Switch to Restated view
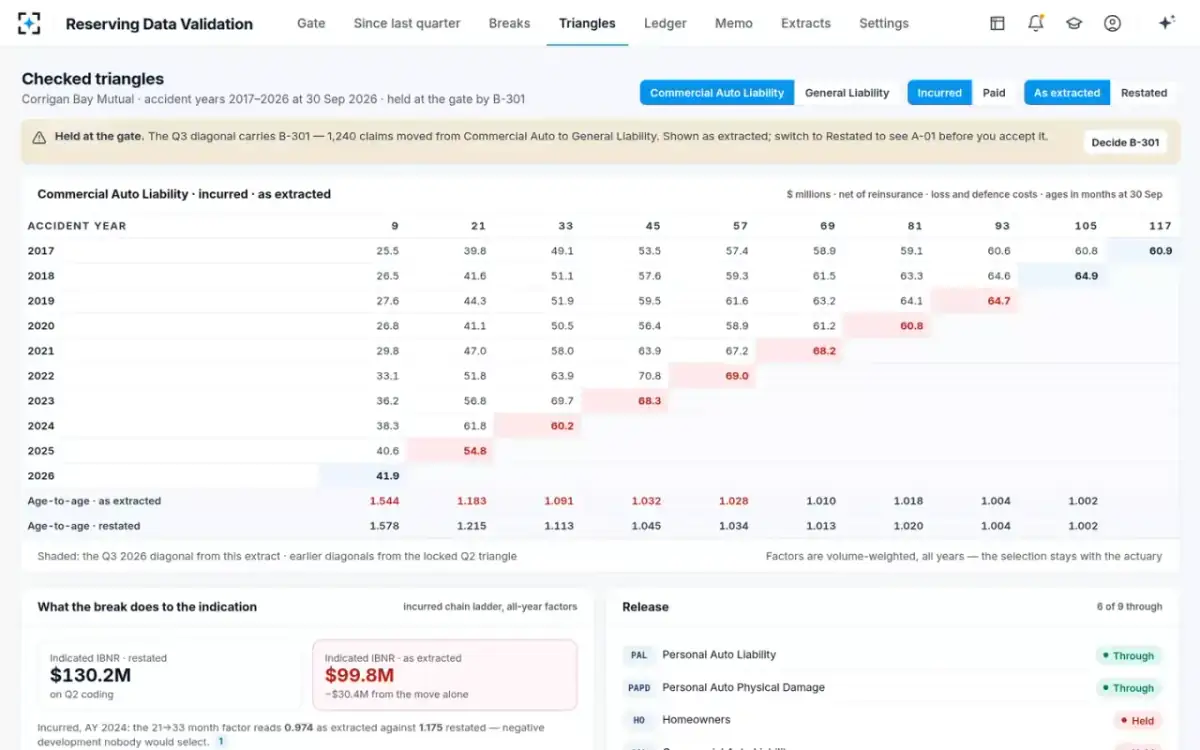This screenshot has width=1200, height=750. (1144, 93)
